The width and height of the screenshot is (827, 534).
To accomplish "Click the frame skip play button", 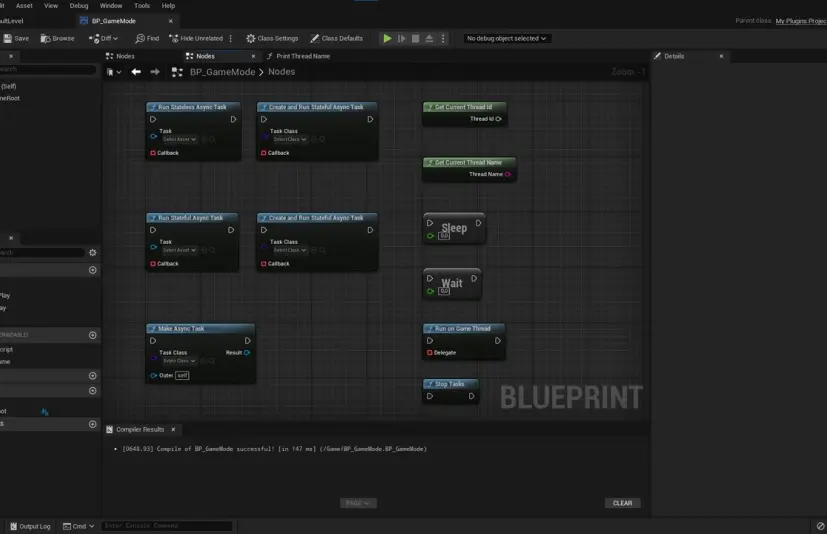I will click(401, 39).
